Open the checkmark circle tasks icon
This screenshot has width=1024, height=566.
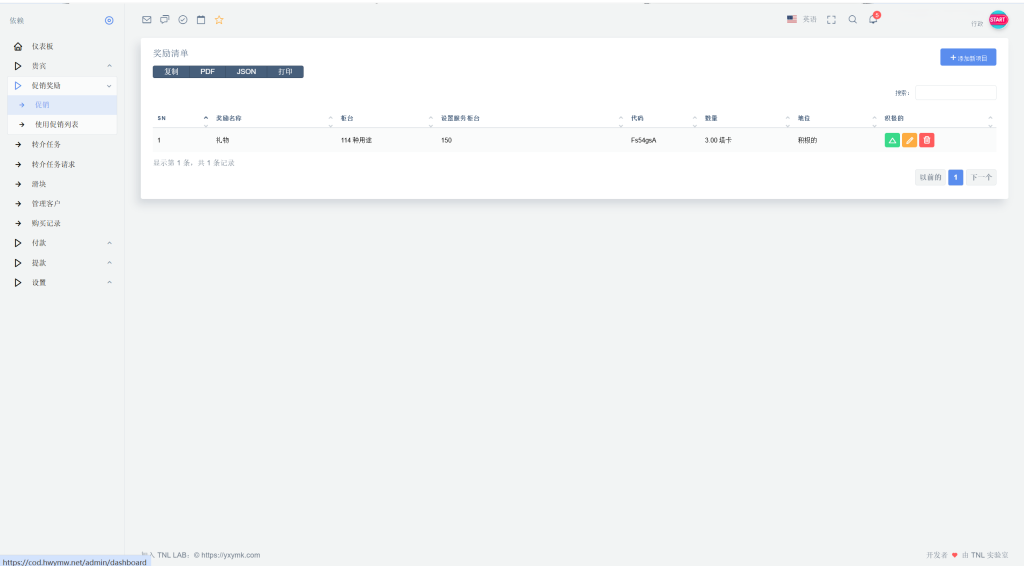click(183, 20)
